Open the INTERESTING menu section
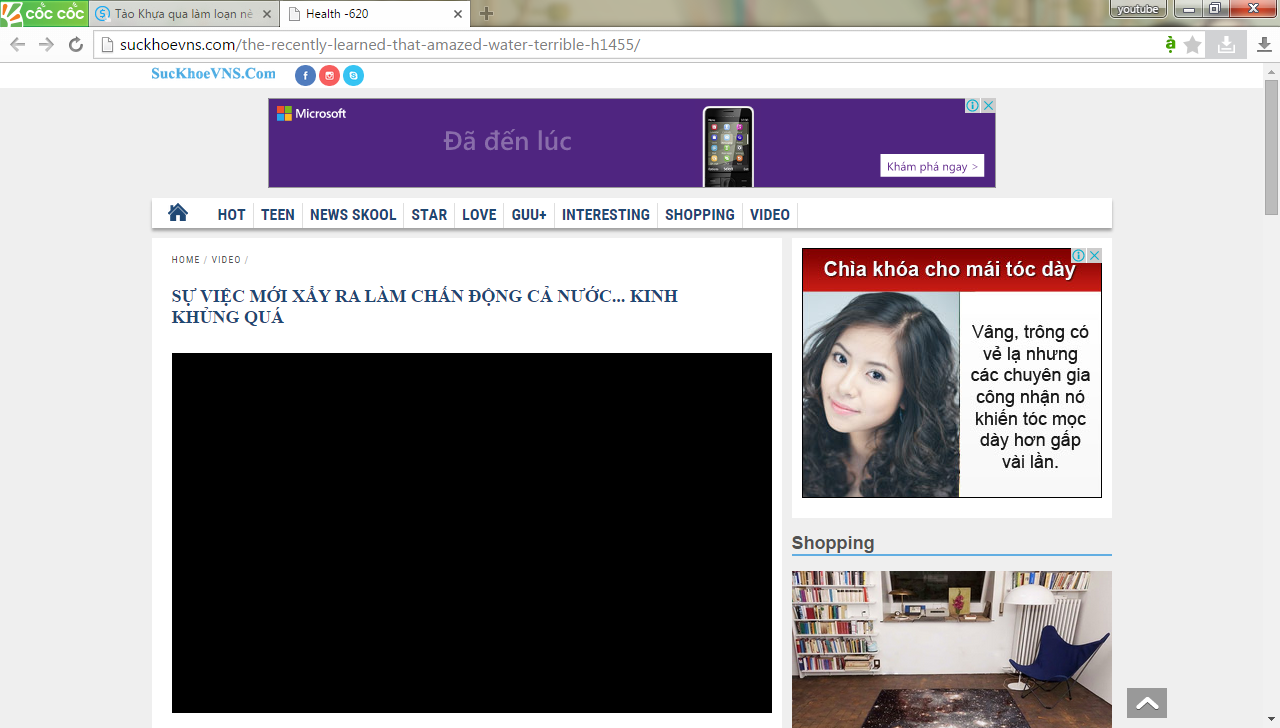 [x=606, y=214]
